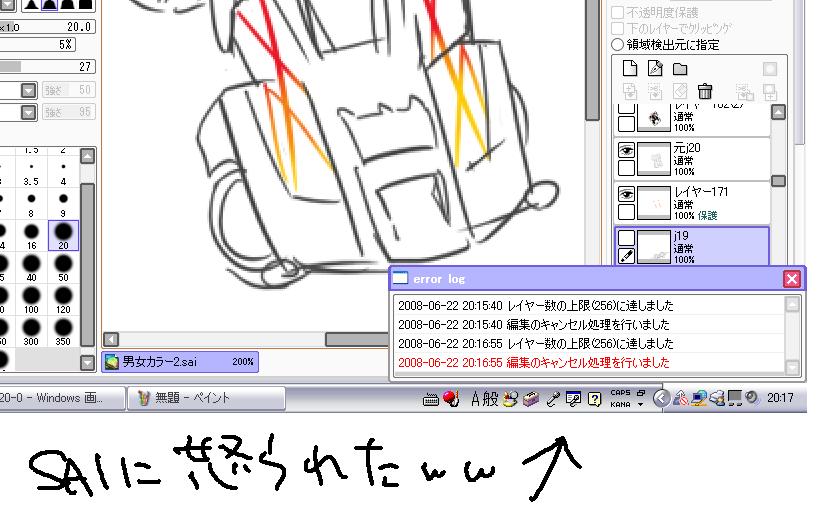The width and height of the screenshot is (833, 527).
Task: Click the clear layer eraser icon
Action: 680,91
